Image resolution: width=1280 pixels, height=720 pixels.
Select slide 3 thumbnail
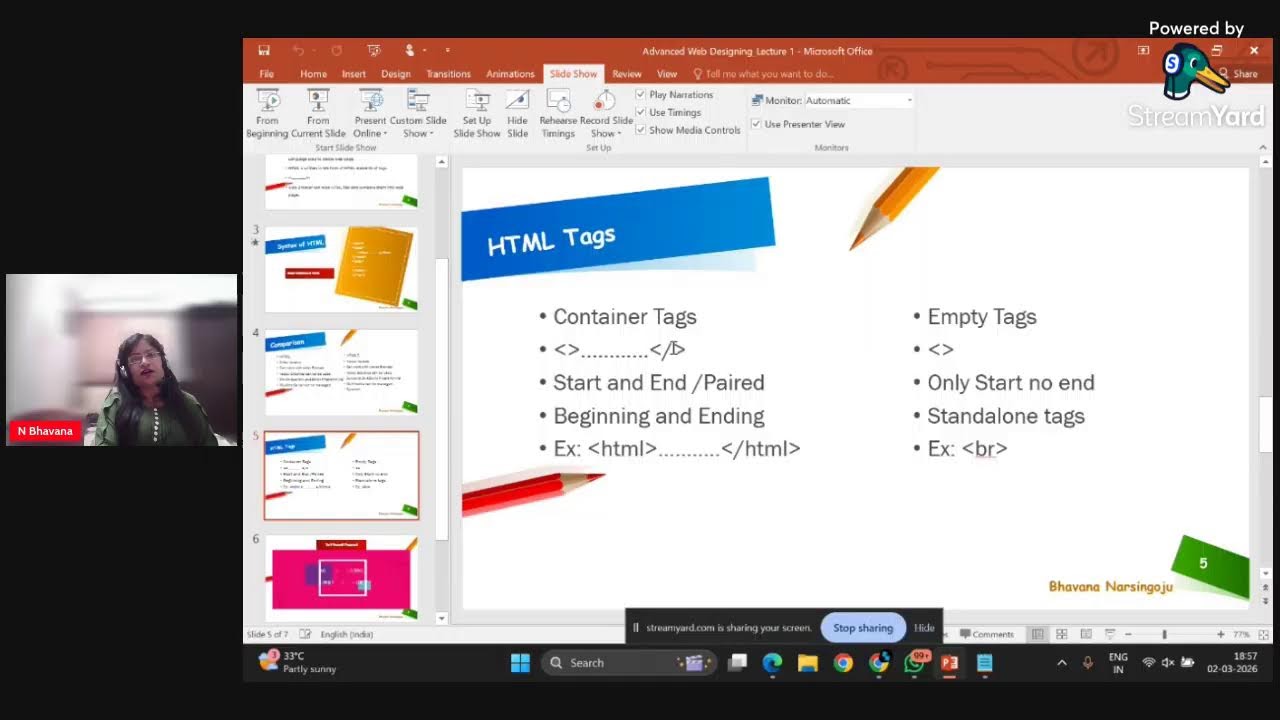coord(341,269)
